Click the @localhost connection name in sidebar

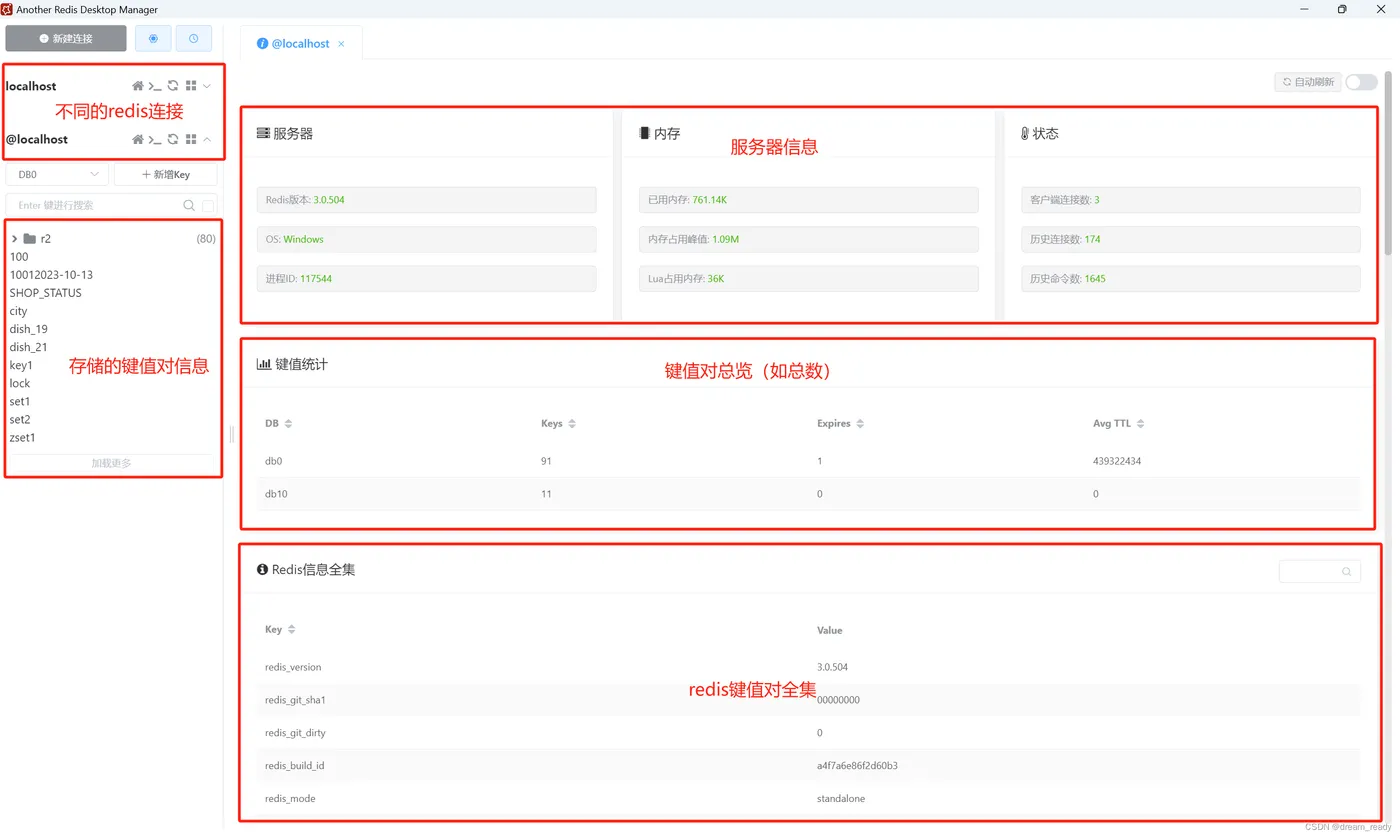tap(37, 139)
